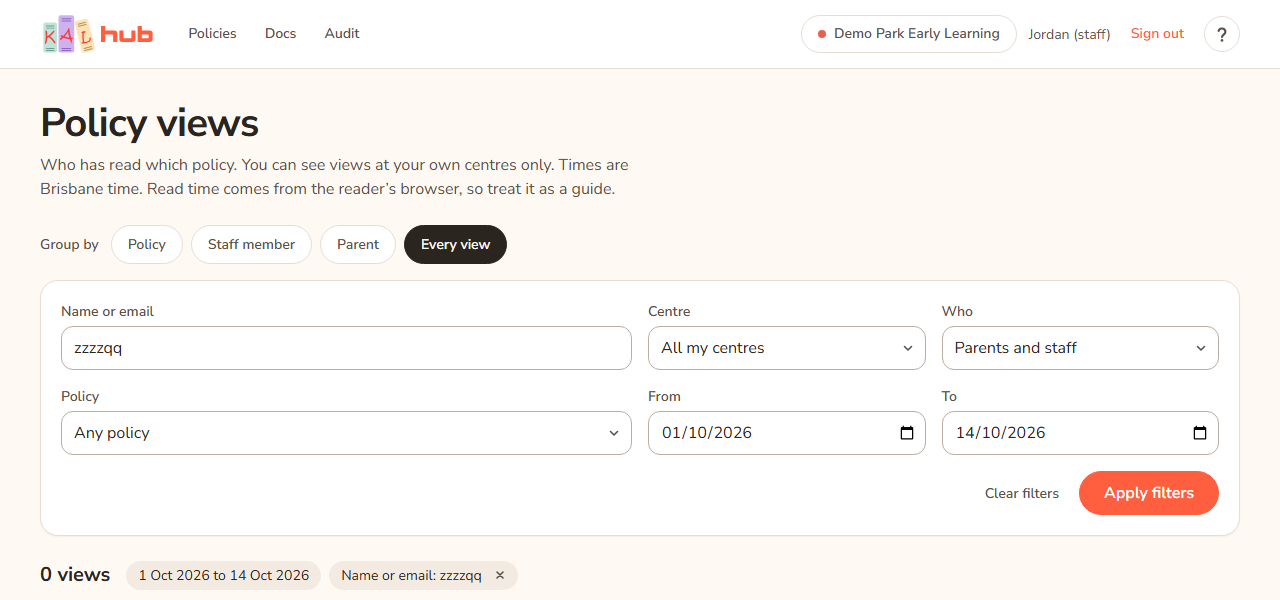Screen dimensions: 1280x600
Task: Open the help question mark button
Action: pyautogui.click(x=1221, y=34)
